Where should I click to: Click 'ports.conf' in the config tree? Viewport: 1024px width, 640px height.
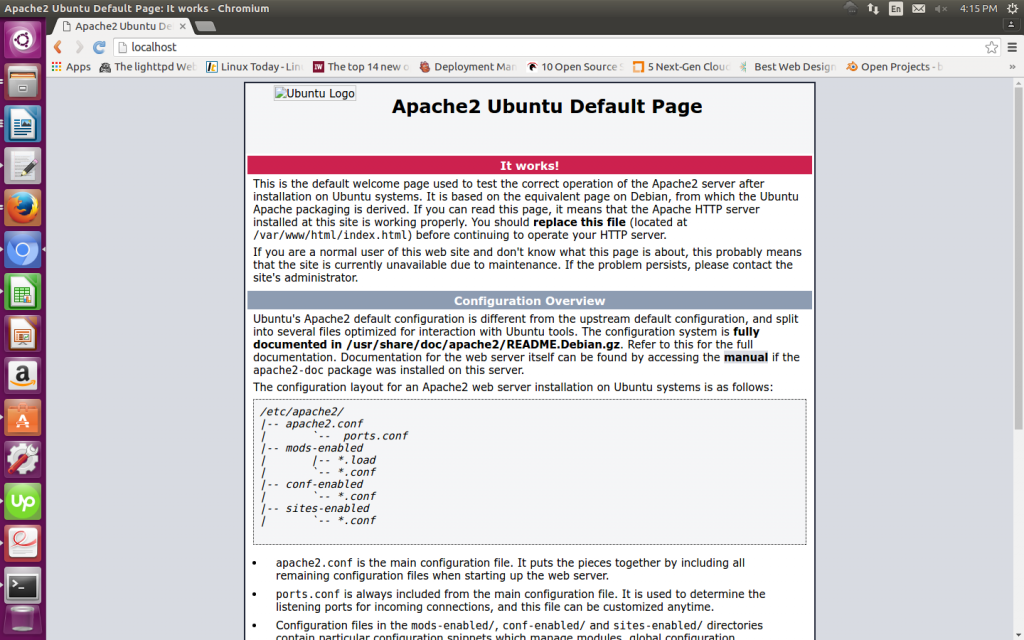(x=376, y=436)
